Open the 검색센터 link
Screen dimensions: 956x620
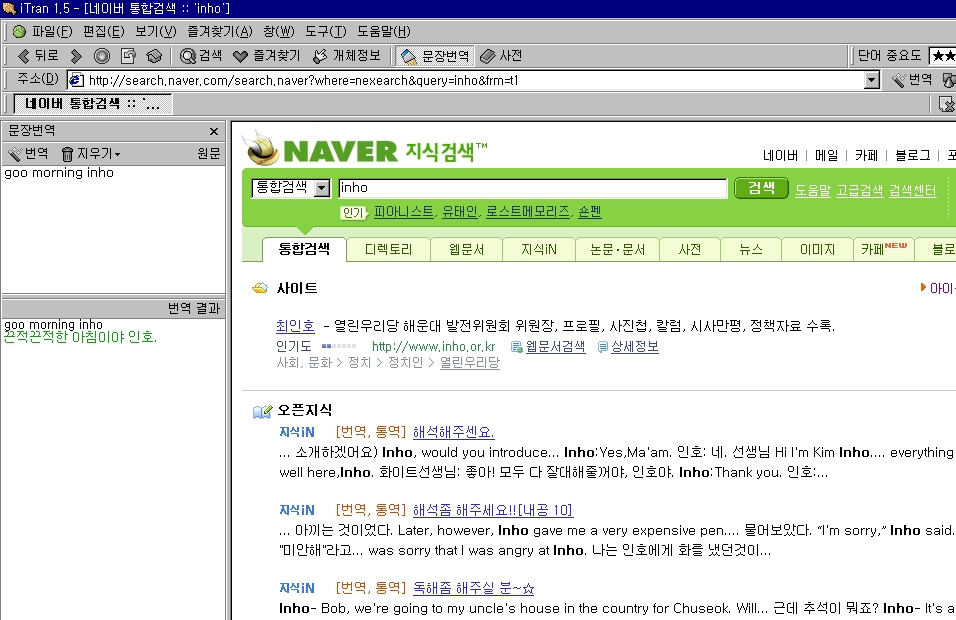pos(912,190)
